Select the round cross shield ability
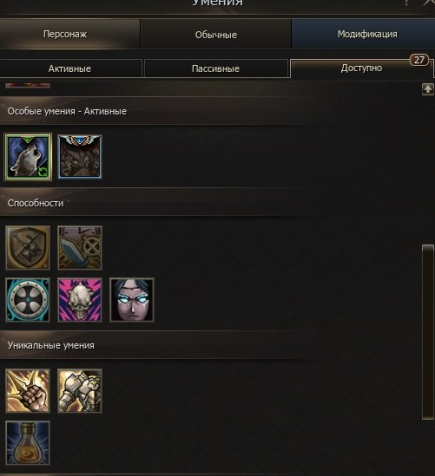The image size is (435, 476). (28, 300)
